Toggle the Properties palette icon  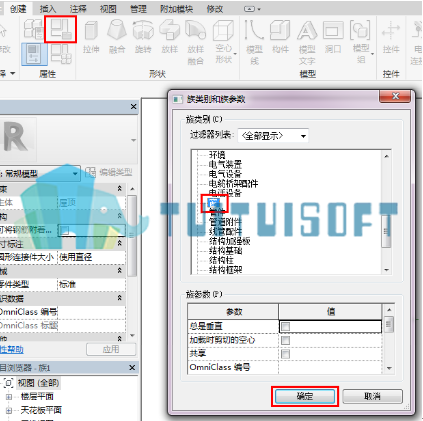(34, 54)
